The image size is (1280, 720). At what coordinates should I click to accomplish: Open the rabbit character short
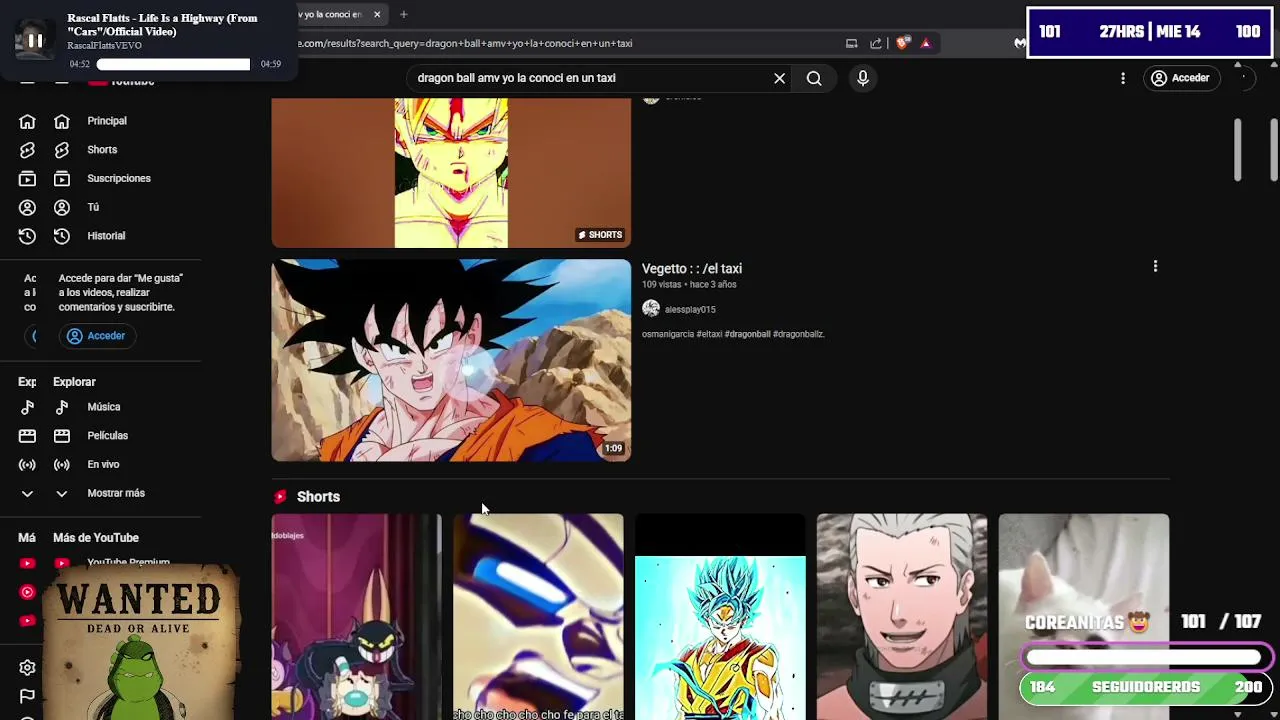(x=356, y=616)
